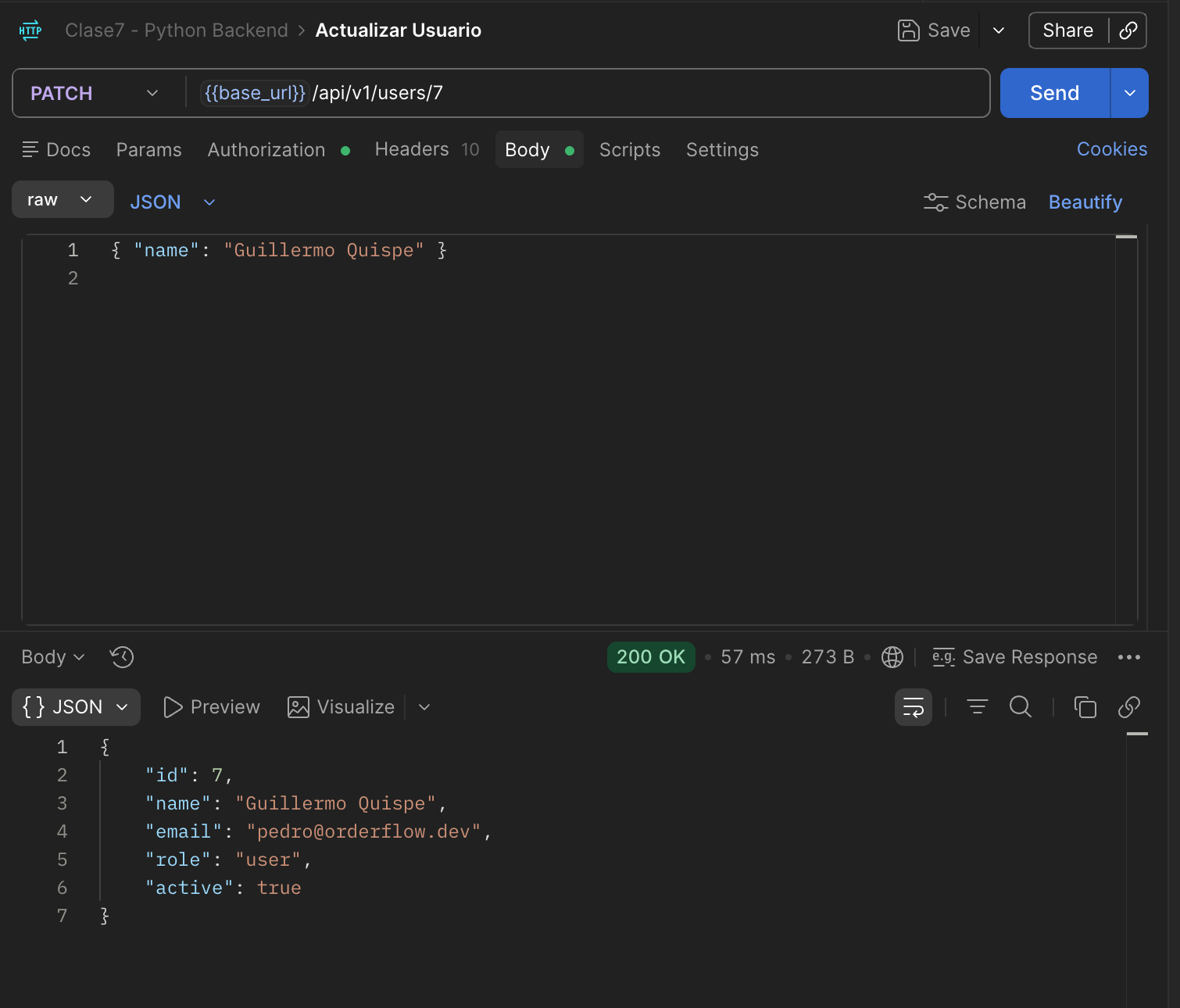Open the raw body type dropdown
The width and height of the screenshot is (1180, 1008).
(x=63, y=200)
